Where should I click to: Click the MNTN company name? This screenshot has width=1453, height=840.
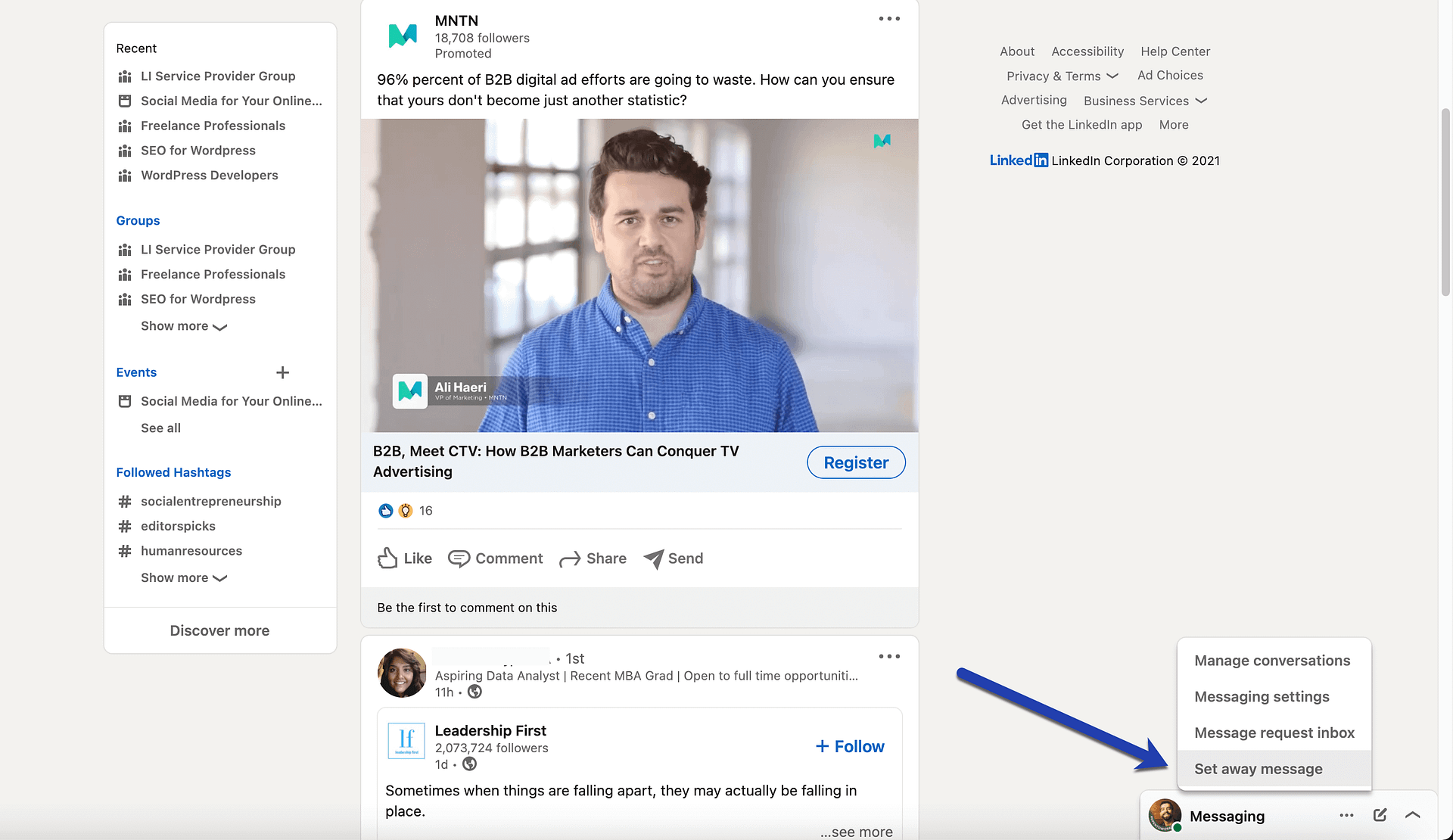(456, 21)
